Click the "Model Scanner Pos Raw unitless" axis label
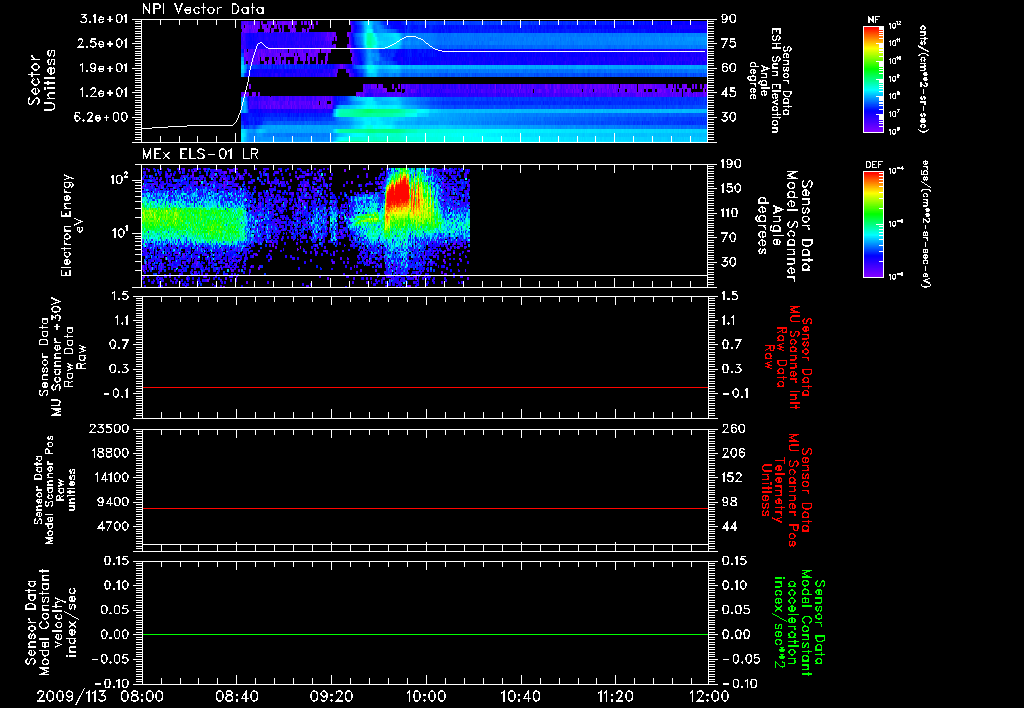This screenshot has width=1024, height=708. [x=55, y=490]
